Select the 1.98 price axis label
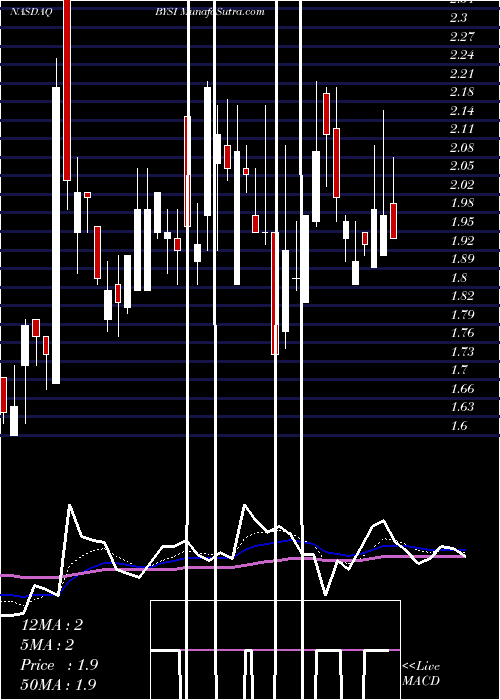The width and height of the screenshot is (500, 700). pos(462,203)
